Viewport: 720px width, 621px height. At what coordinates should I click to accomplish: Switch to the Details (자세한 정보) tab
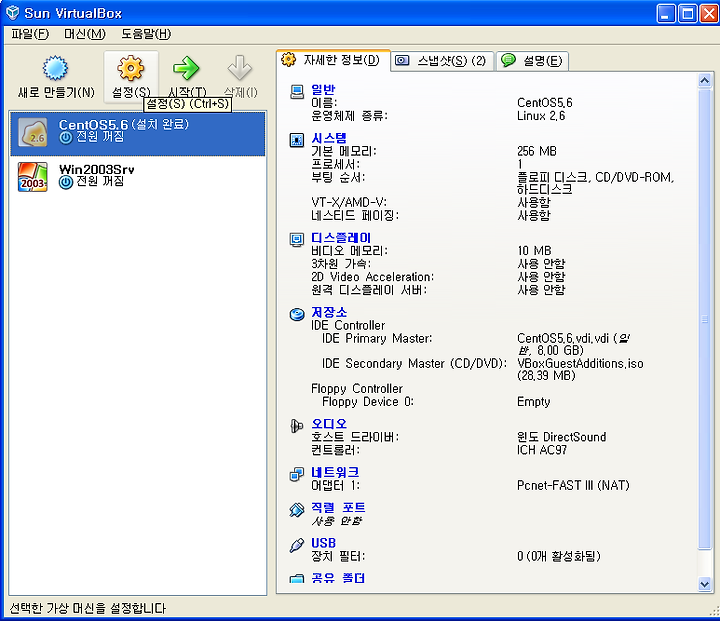point(334,61)
